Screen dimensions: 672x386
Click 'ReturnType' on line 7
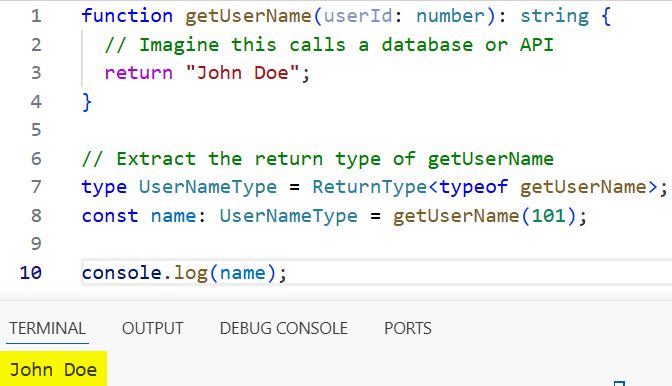point(369,187)
